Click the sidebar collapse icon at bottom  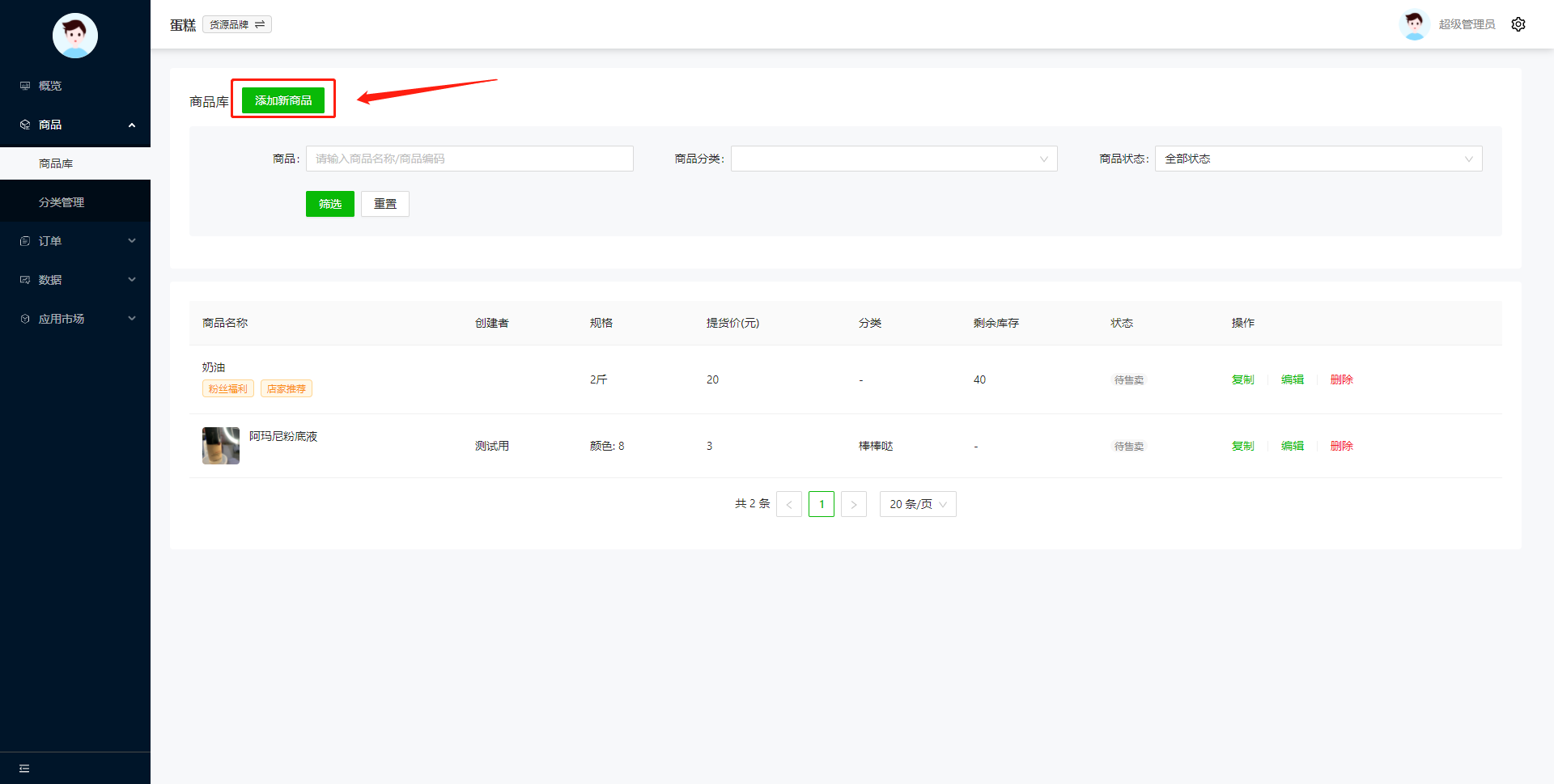pyautogui.click(x=24, y=769)
